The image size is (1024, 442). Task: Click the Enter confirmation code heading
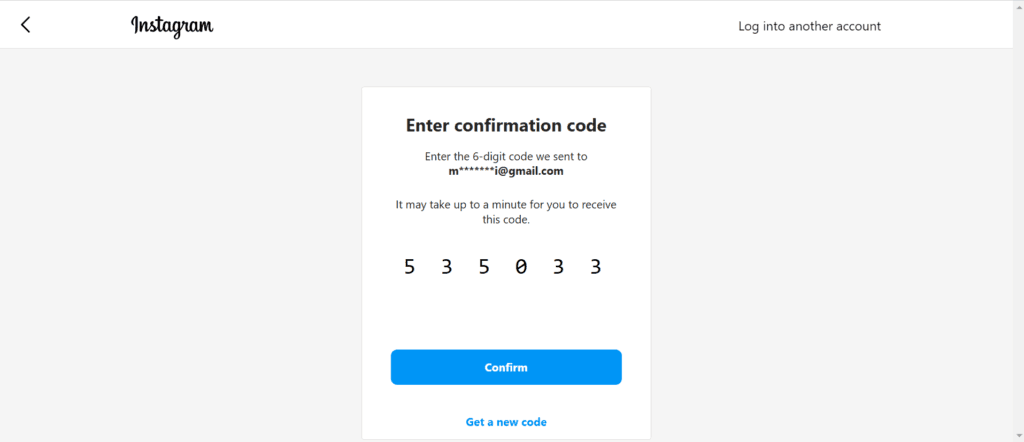point(506,126)
